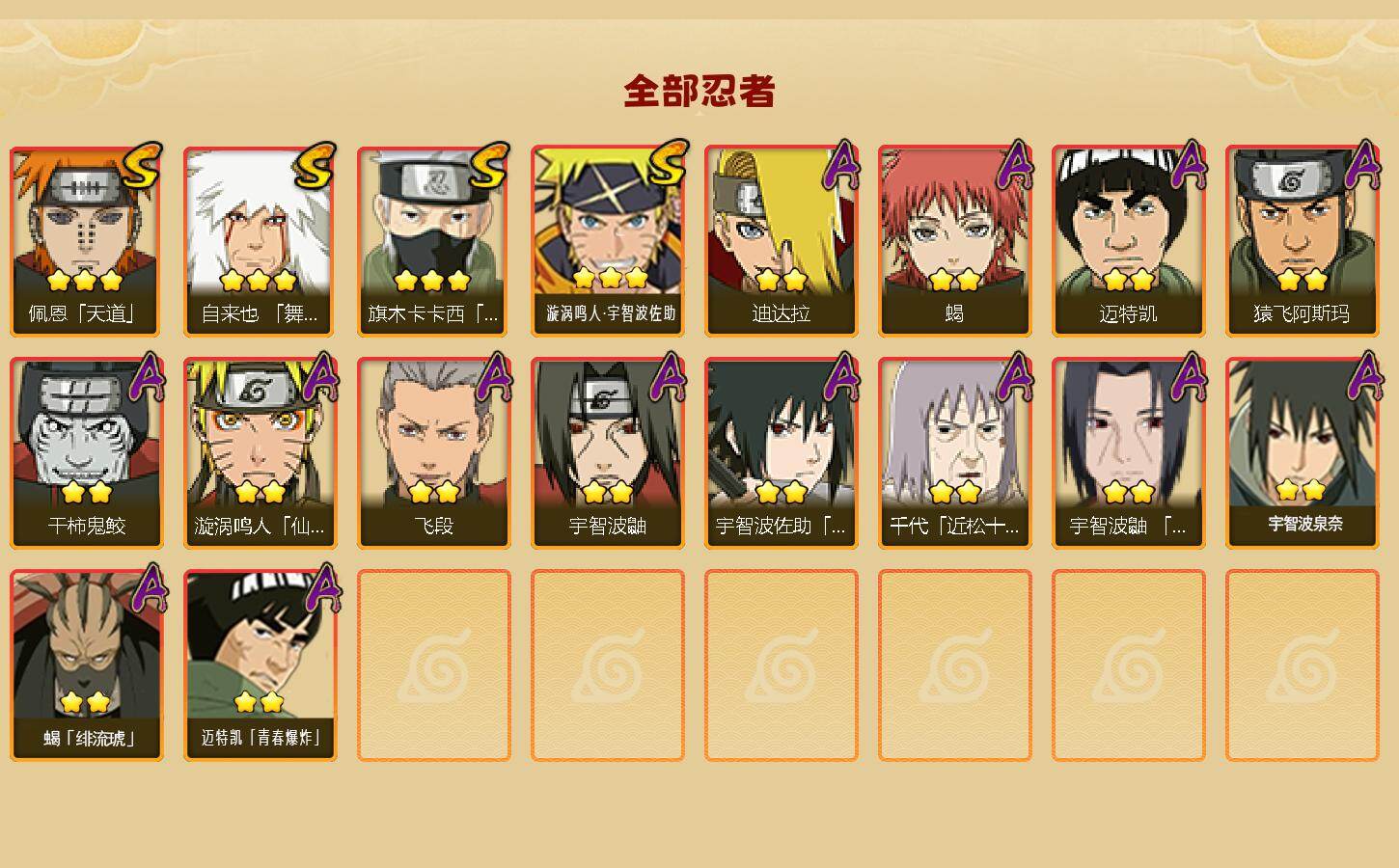Choose the 猿飞阿斯玛 ninja card
The height and width of the screenshot is (868, 1399).
pos(1303,241)
